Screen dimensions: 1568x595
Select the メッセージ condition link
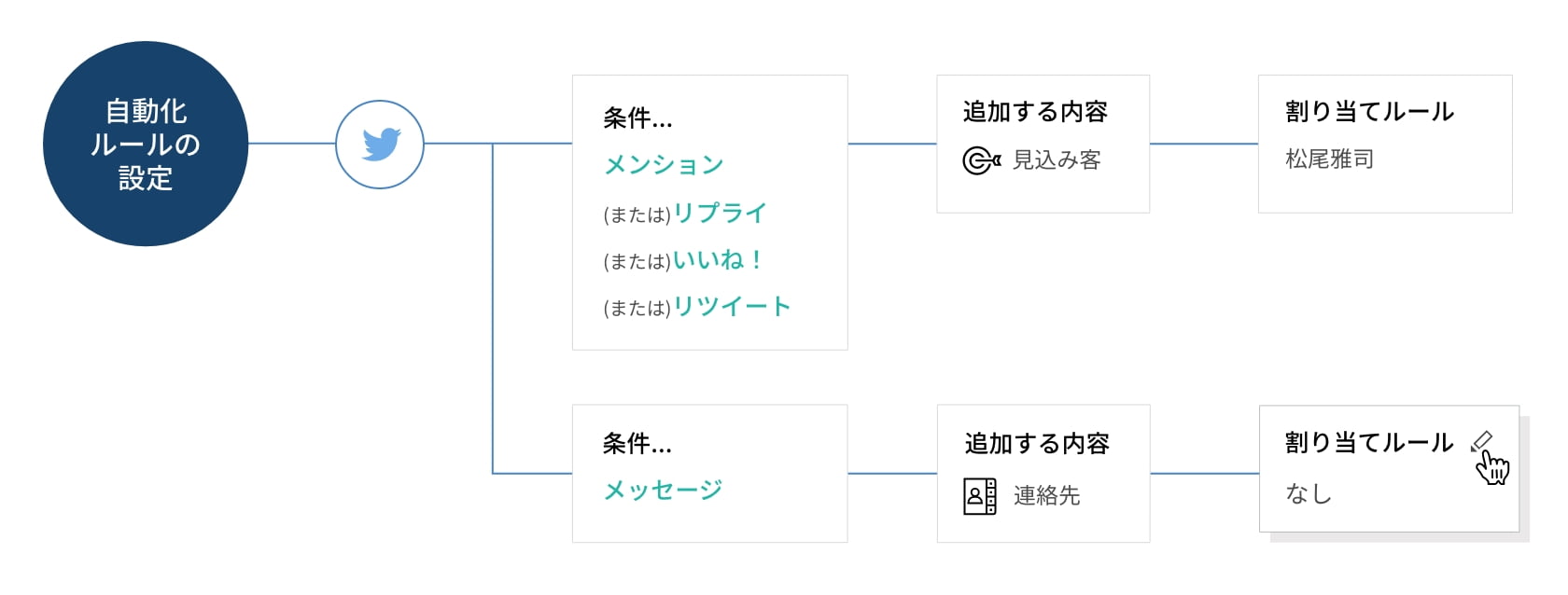(x=663, y=490)
